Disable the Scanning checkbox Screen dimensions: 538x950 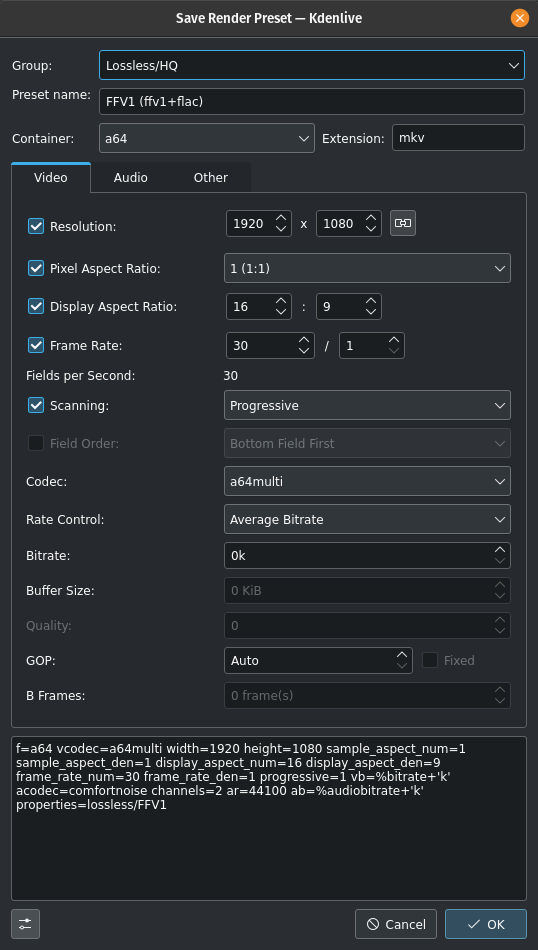click(x=36, y=405)
